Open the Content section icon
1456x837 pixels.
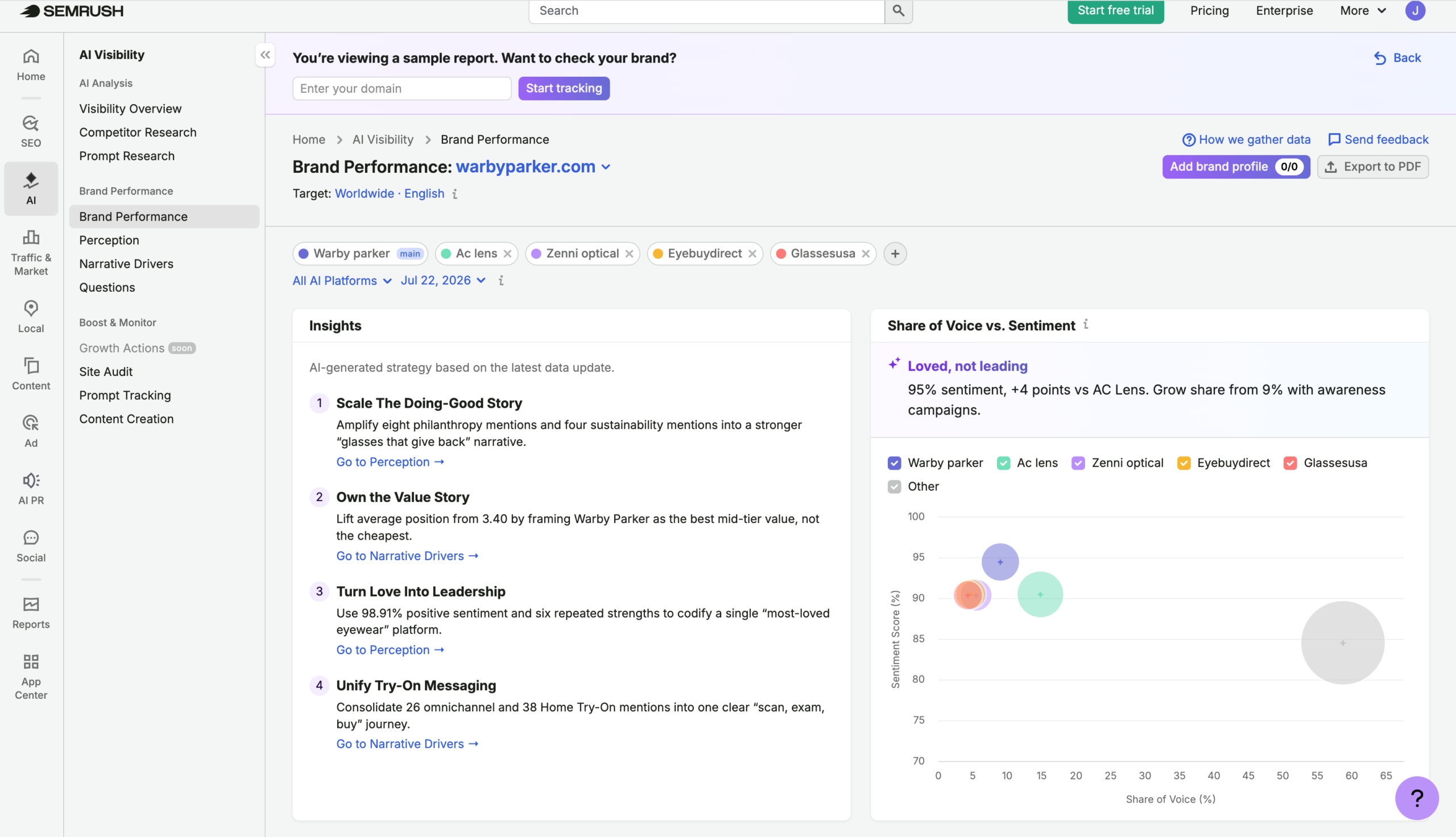tap(31, 374)
